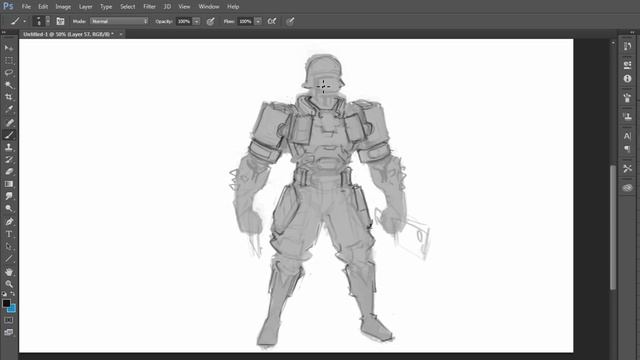
Task: Select the Eraser tool
Action: 9,171
